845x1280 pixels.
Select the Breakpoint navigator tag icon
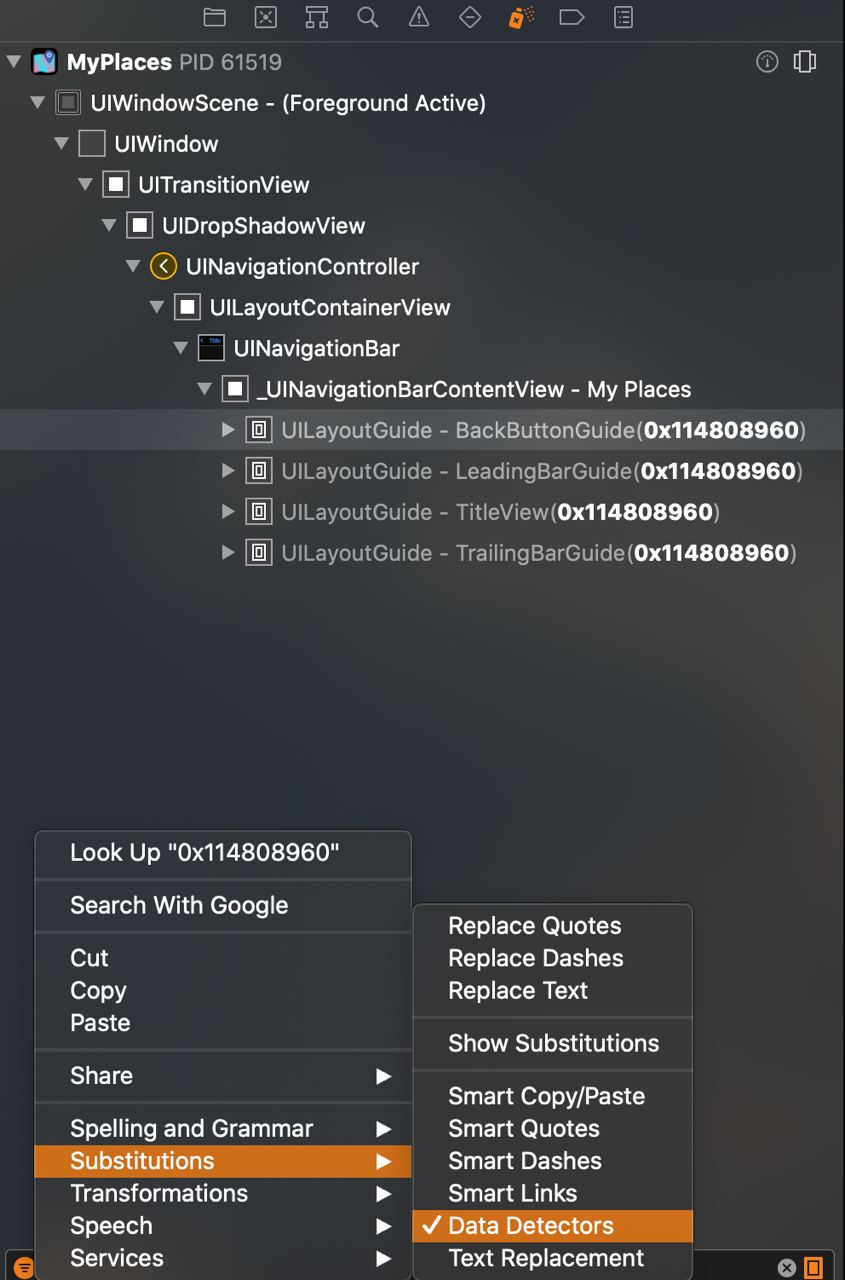tap(571, 17)
